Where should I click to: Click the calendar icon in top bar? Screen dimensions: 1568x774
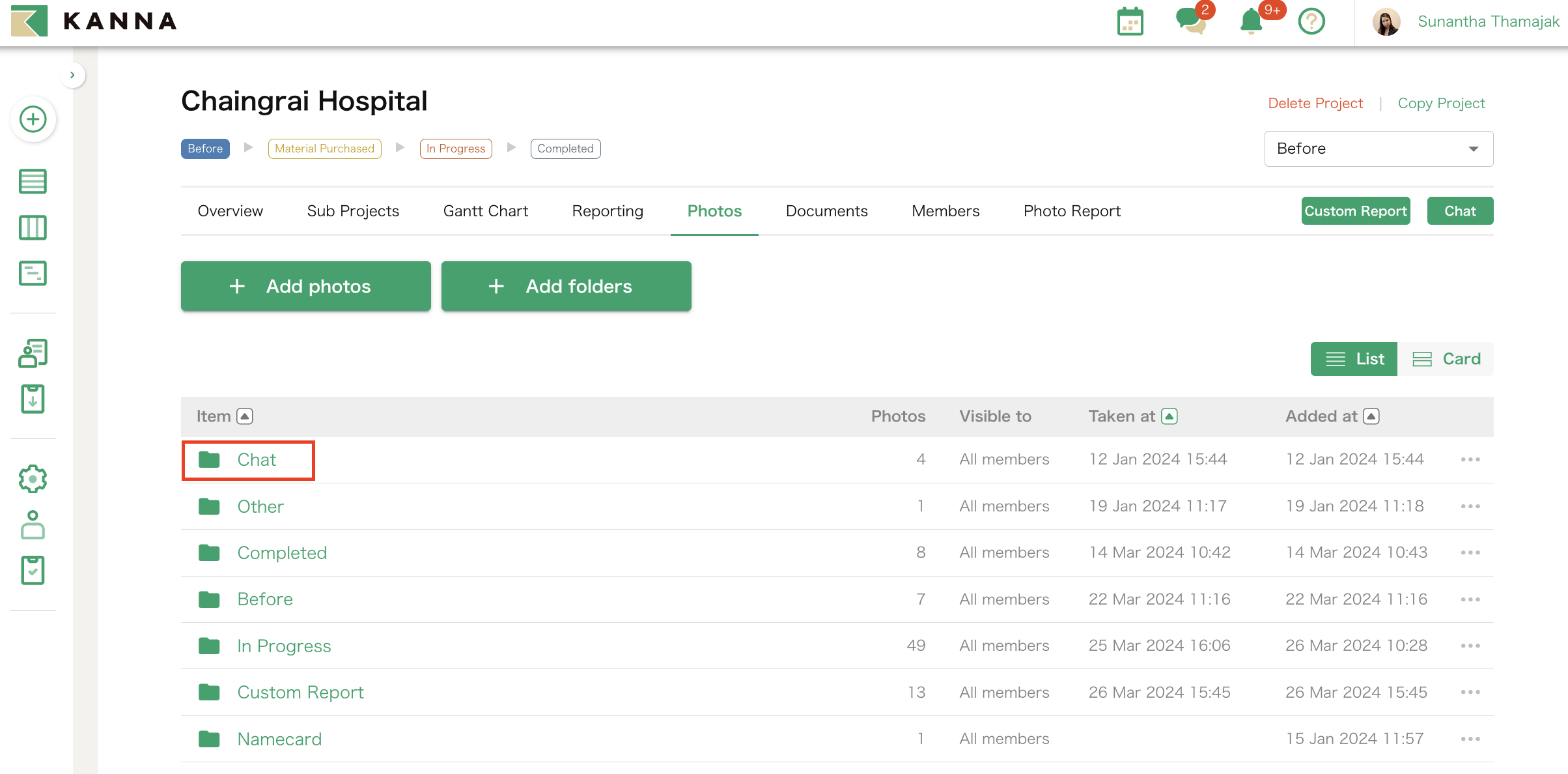(1130, 22)
